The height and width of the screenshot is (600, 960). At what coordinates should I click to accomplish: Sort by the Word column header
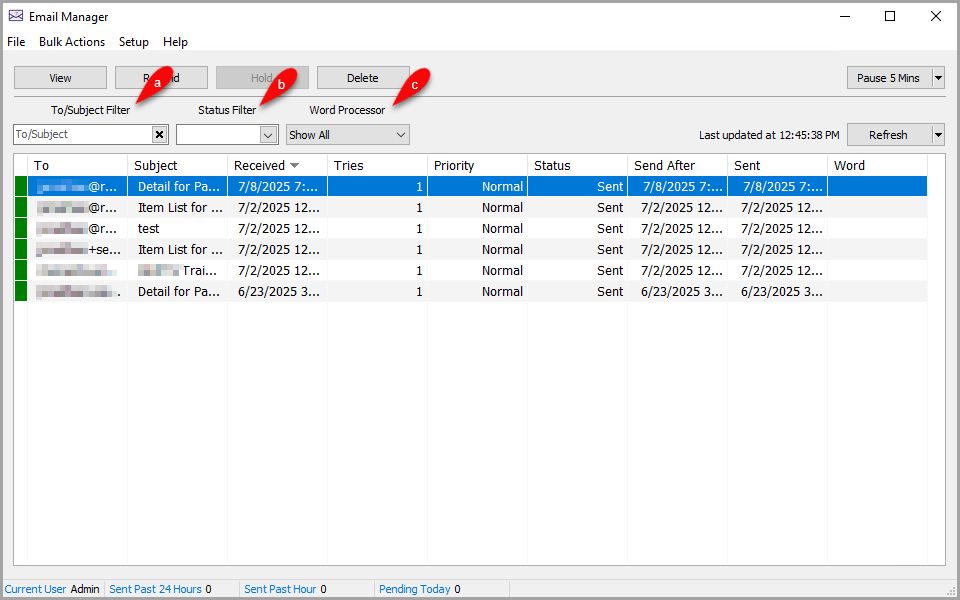[x=877, y=165]
